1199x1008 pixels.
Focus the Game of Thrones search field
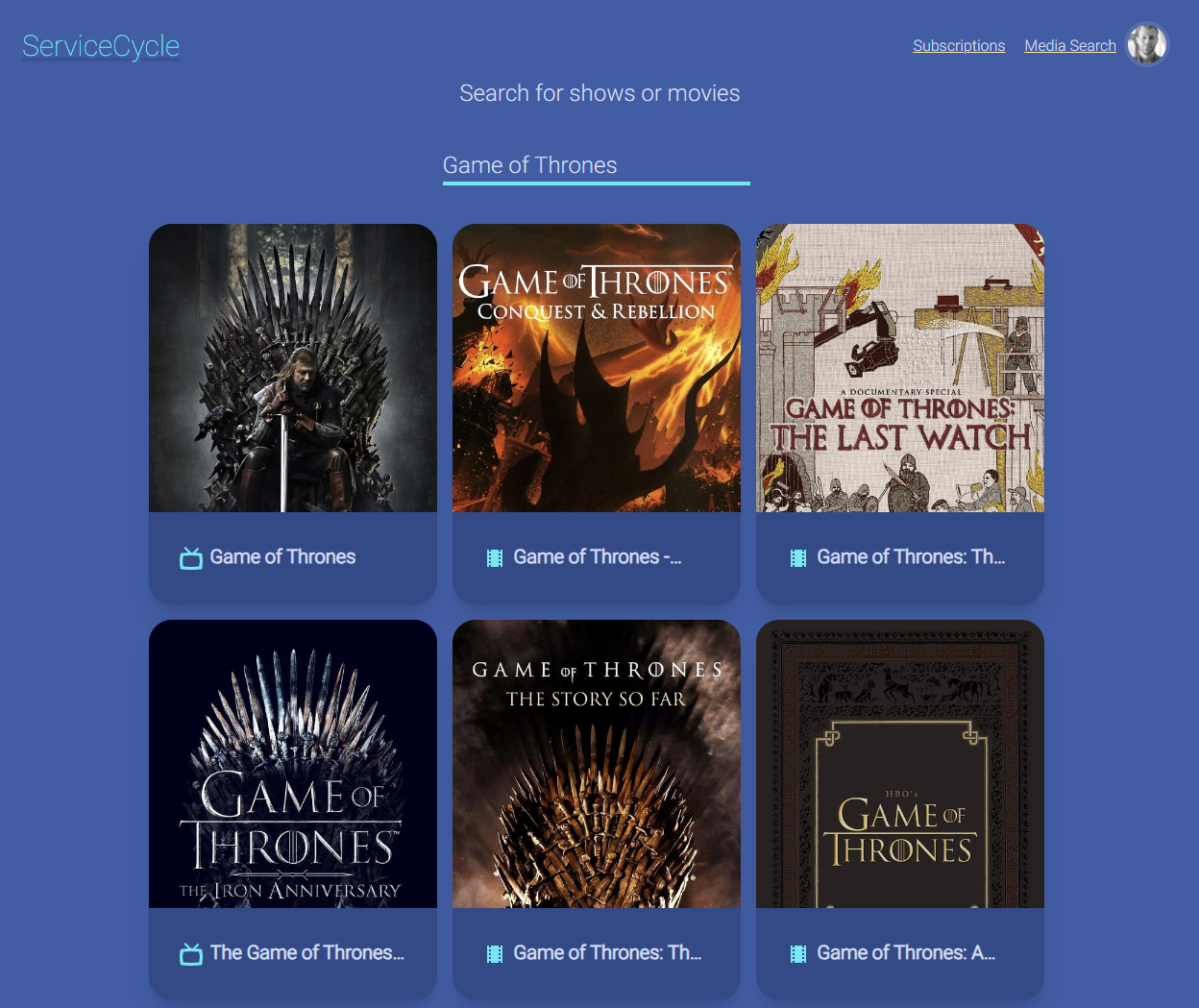click(x=597, y=165)
